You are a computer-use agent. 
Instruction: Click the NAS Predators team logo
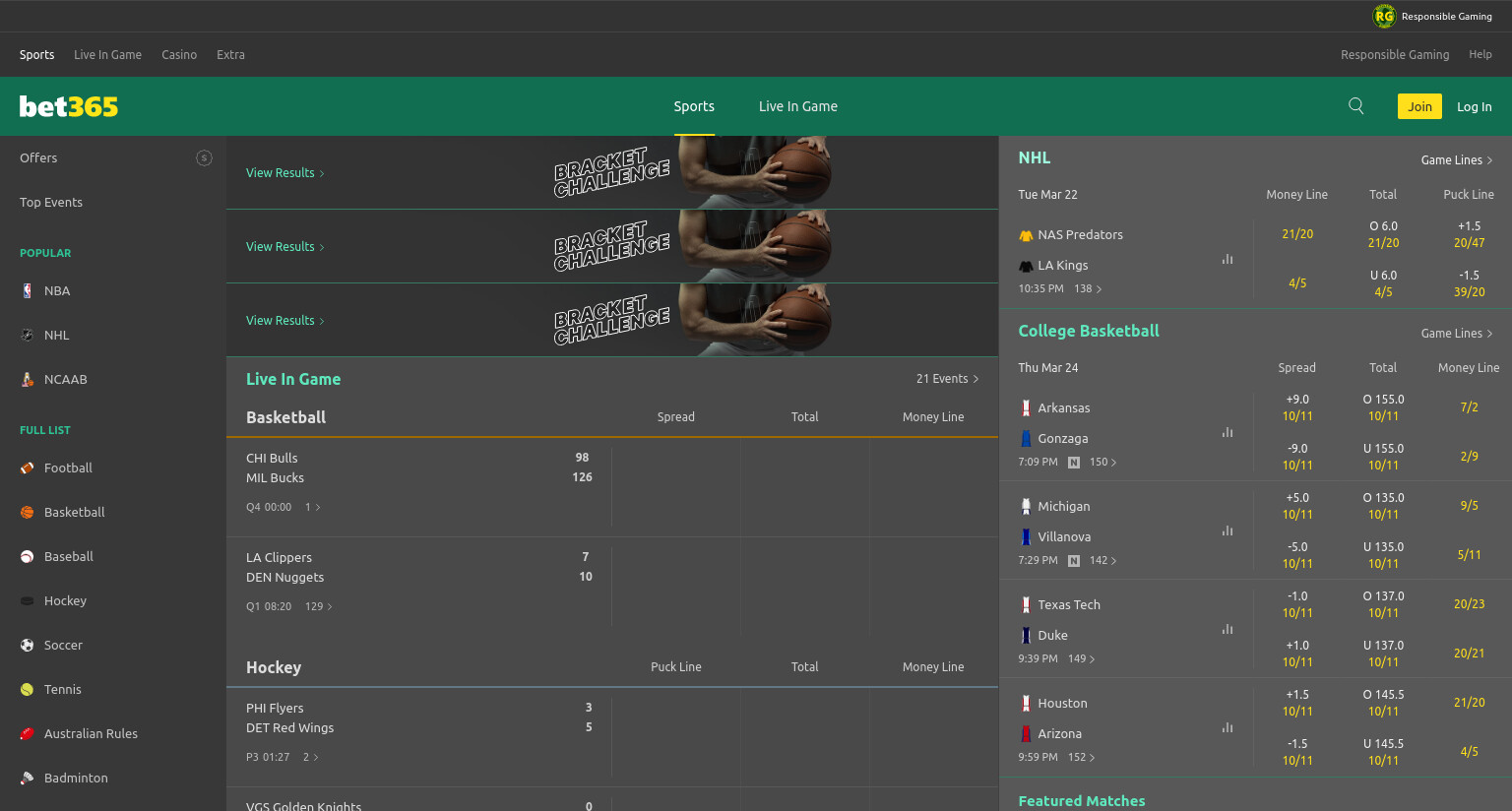[x=1026, y=235]
